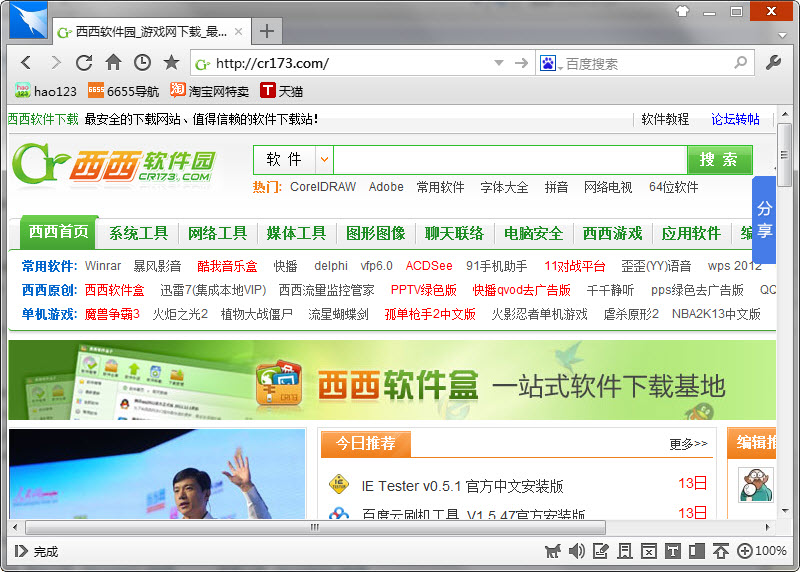Open the 软件教程 link
This screenshot has width=800, height=572.
665,119
